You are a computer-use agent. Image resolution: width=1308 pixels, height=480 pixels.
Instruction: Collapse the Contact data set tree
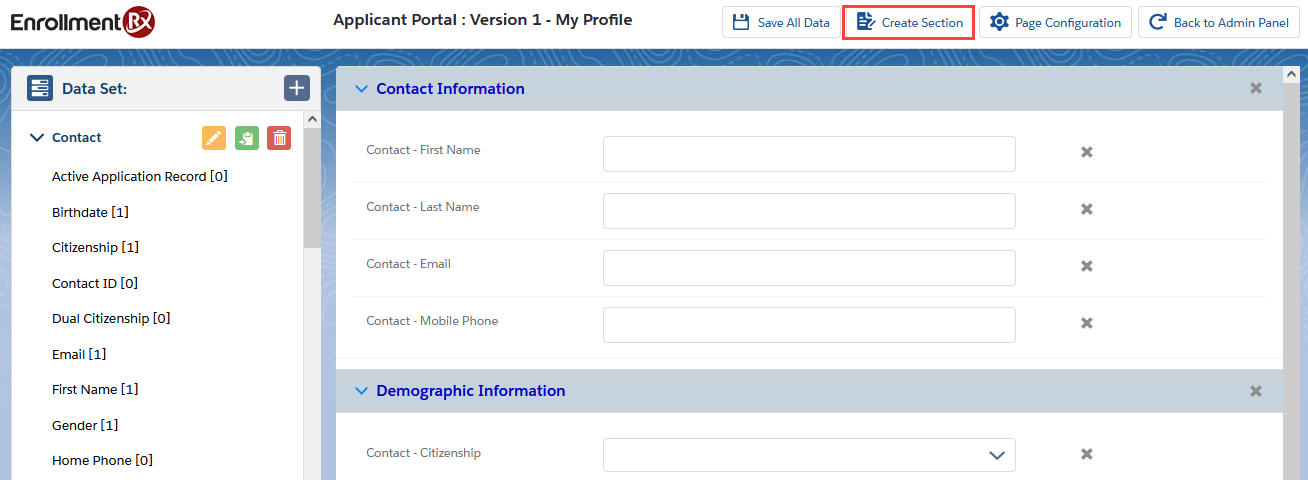37,138
